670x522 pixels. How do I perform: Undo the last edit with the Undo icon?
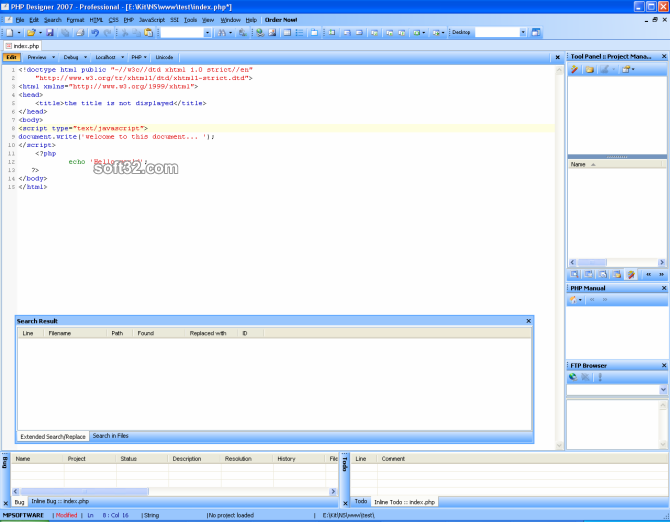95,32
